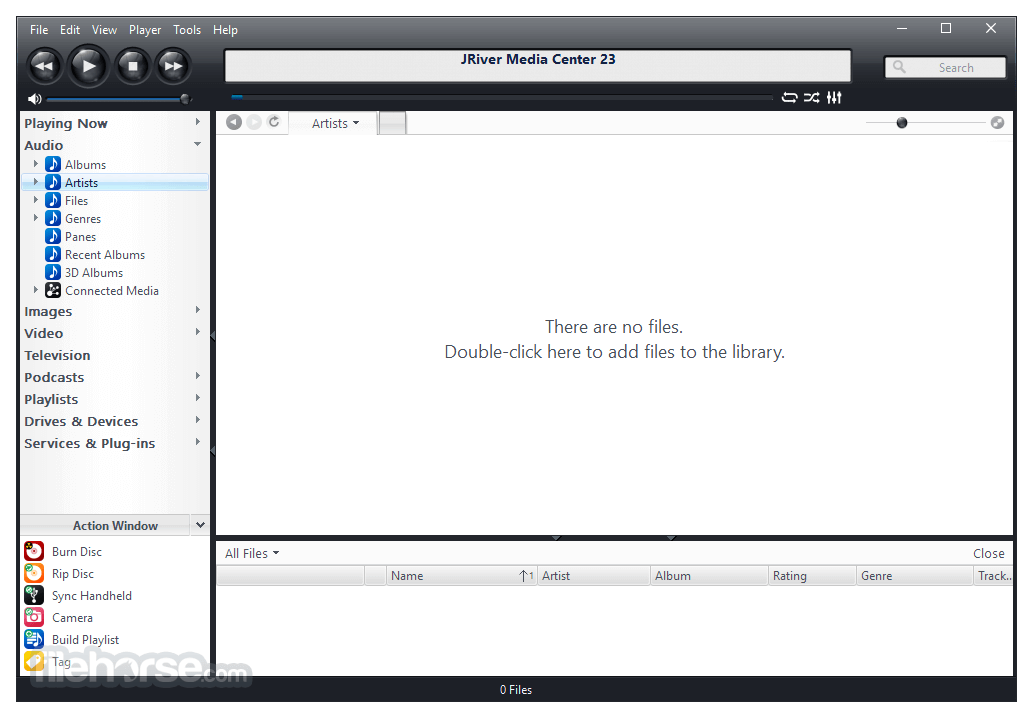Click the Play button

pos(88,66)
